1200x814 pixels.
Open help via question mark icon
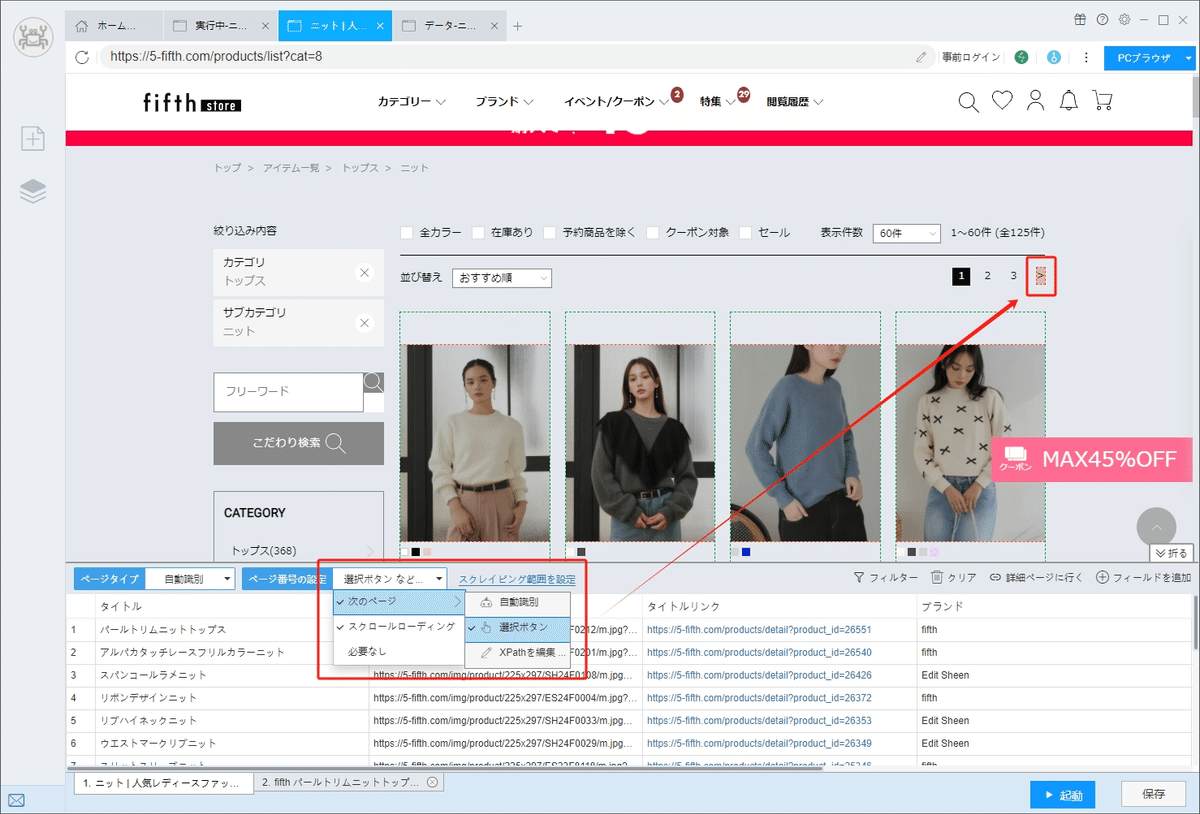click(1102, 19)
